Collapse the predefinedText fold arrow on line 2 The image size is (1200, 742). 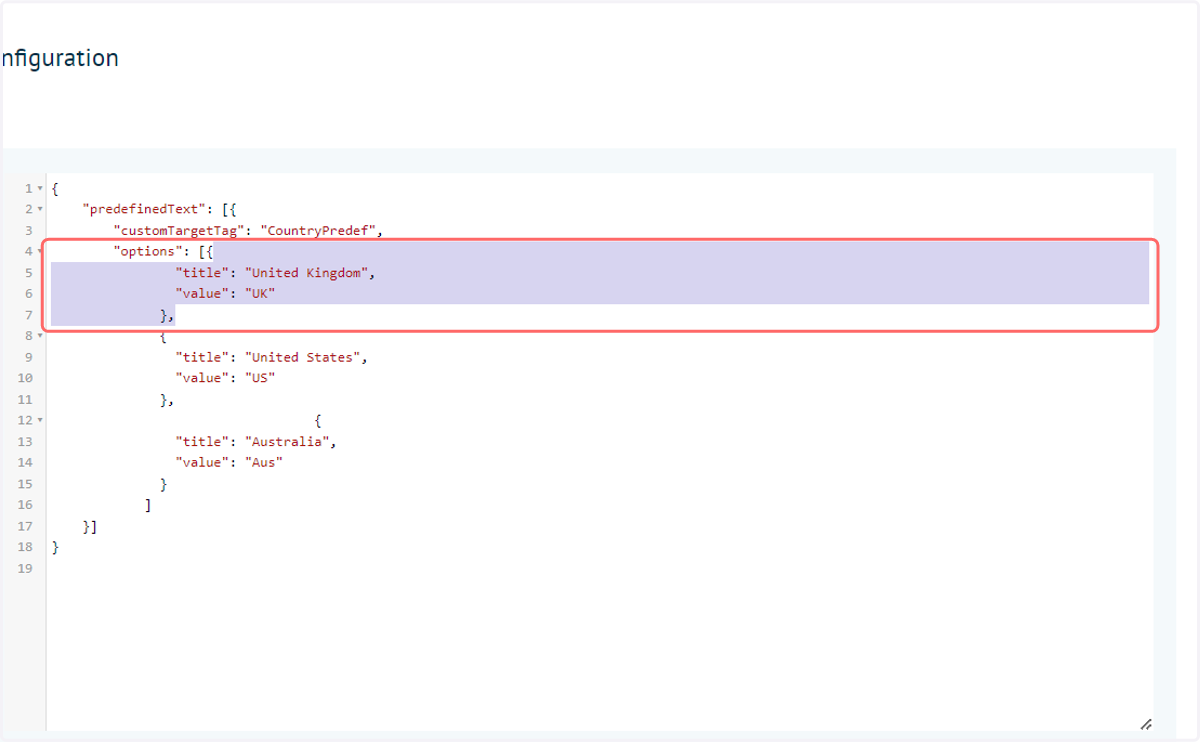click(x=40, y=210)
